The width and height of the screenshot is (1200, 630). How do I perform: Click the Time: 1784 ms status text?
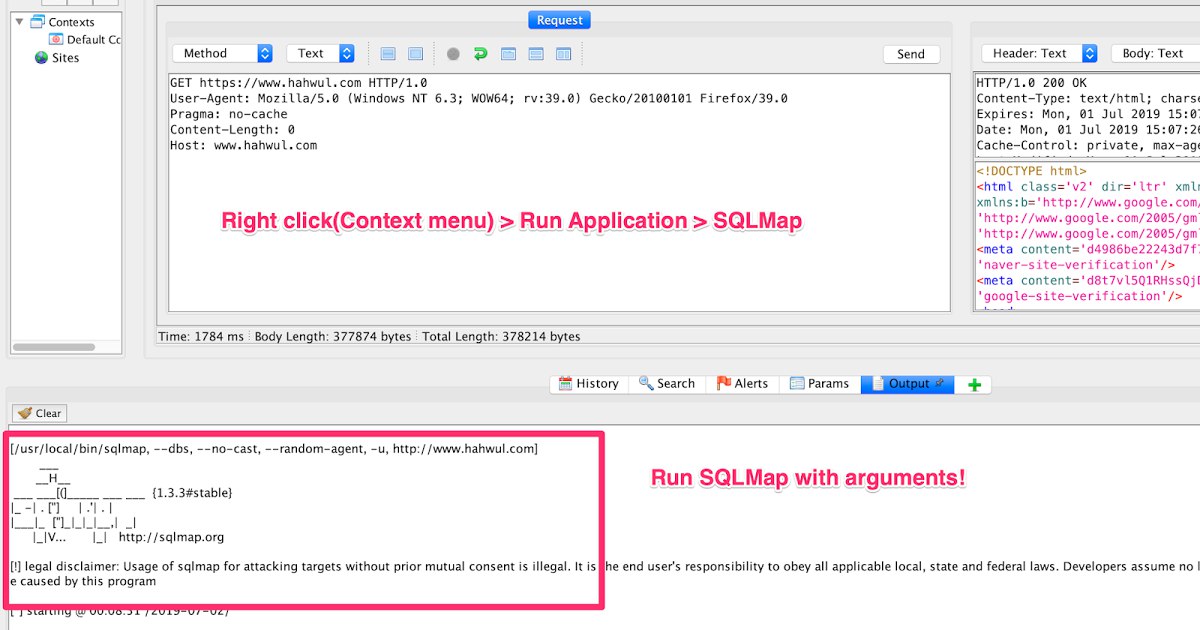[x=201, y=336]
